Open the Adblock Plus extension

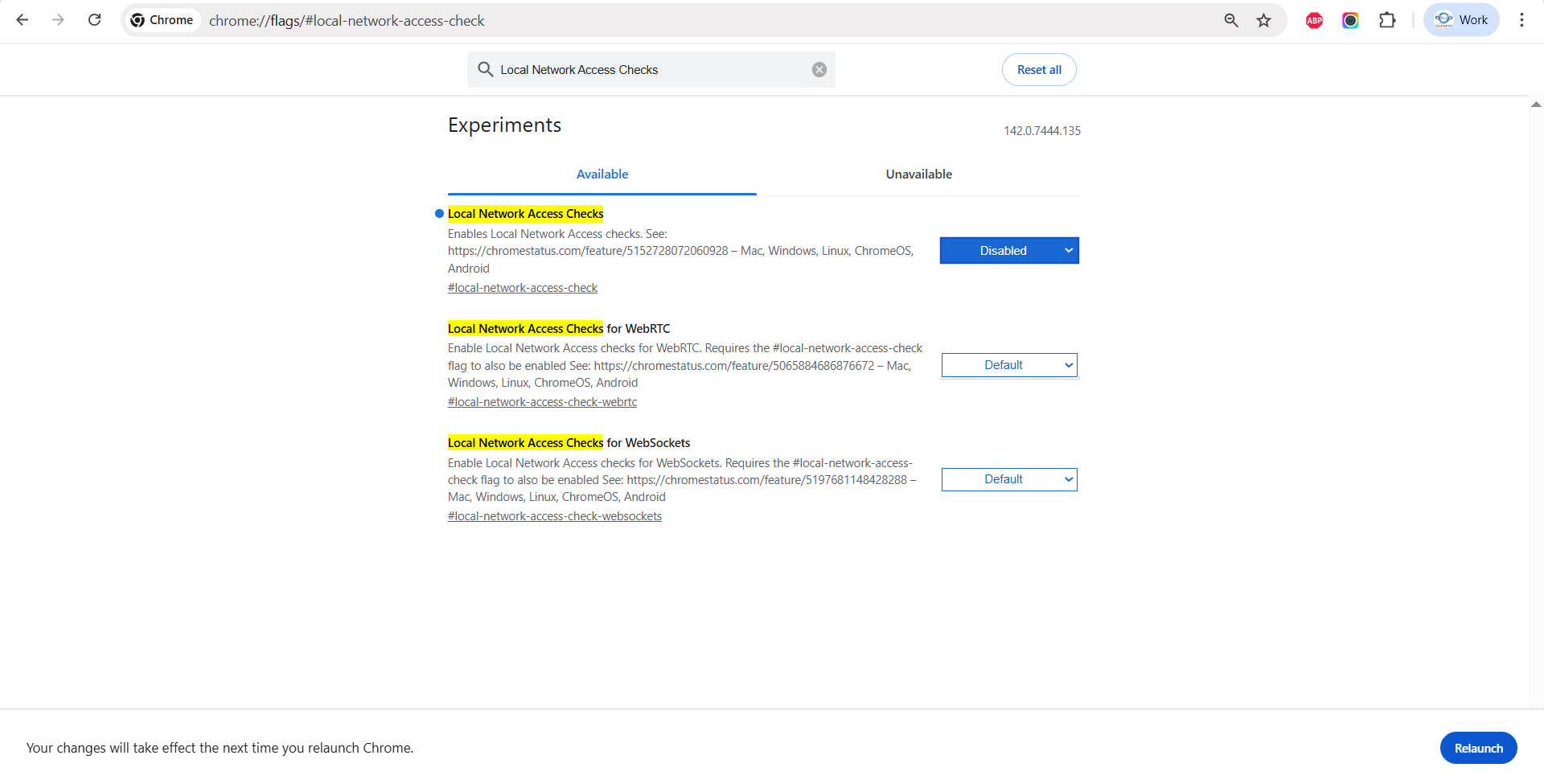coord(1314,20)
